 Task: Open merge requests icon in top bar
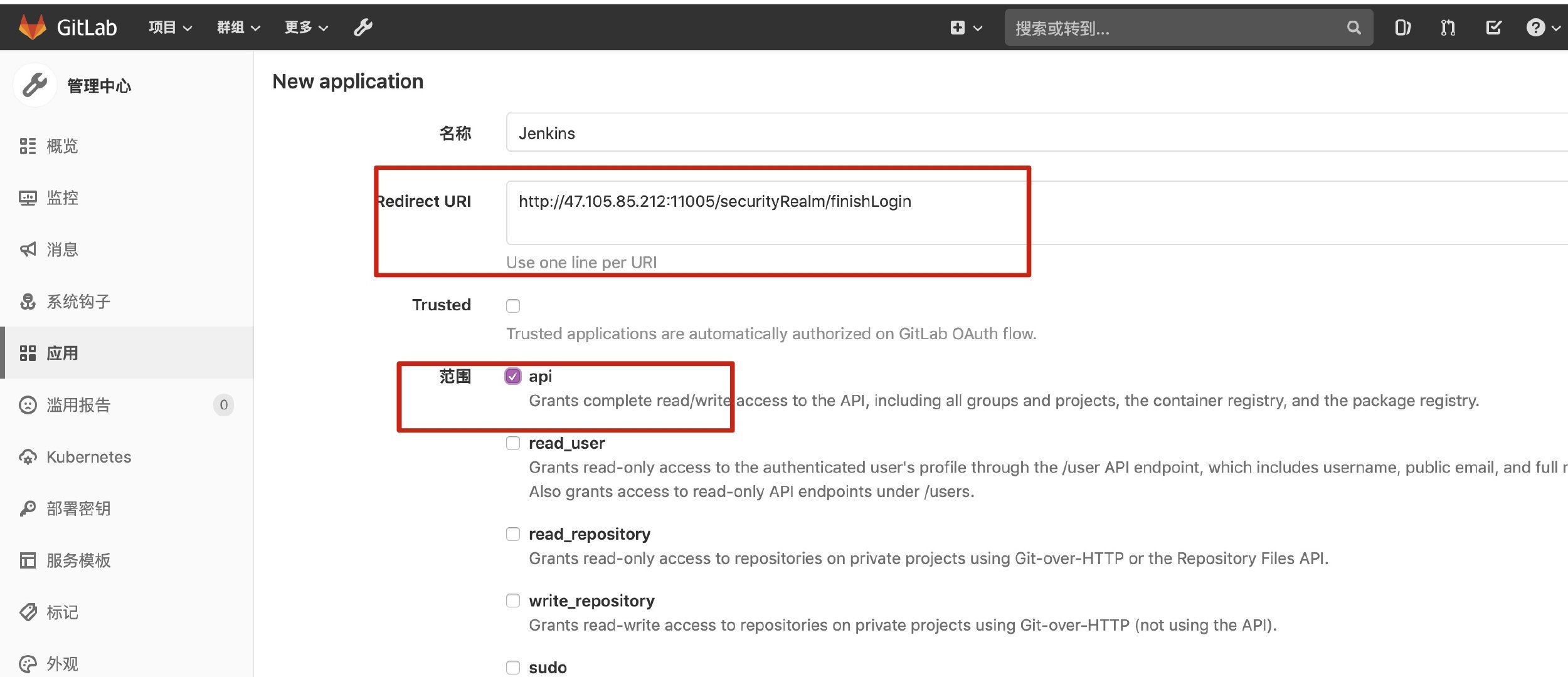coord(1448,28)
